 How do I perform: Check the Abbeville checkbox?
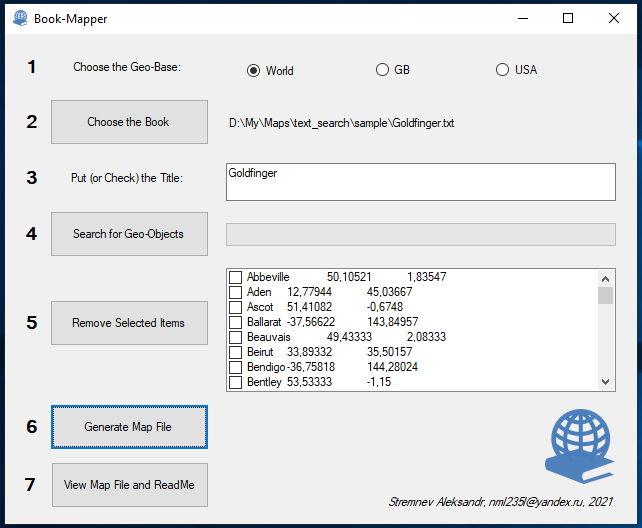coord(235,277)
